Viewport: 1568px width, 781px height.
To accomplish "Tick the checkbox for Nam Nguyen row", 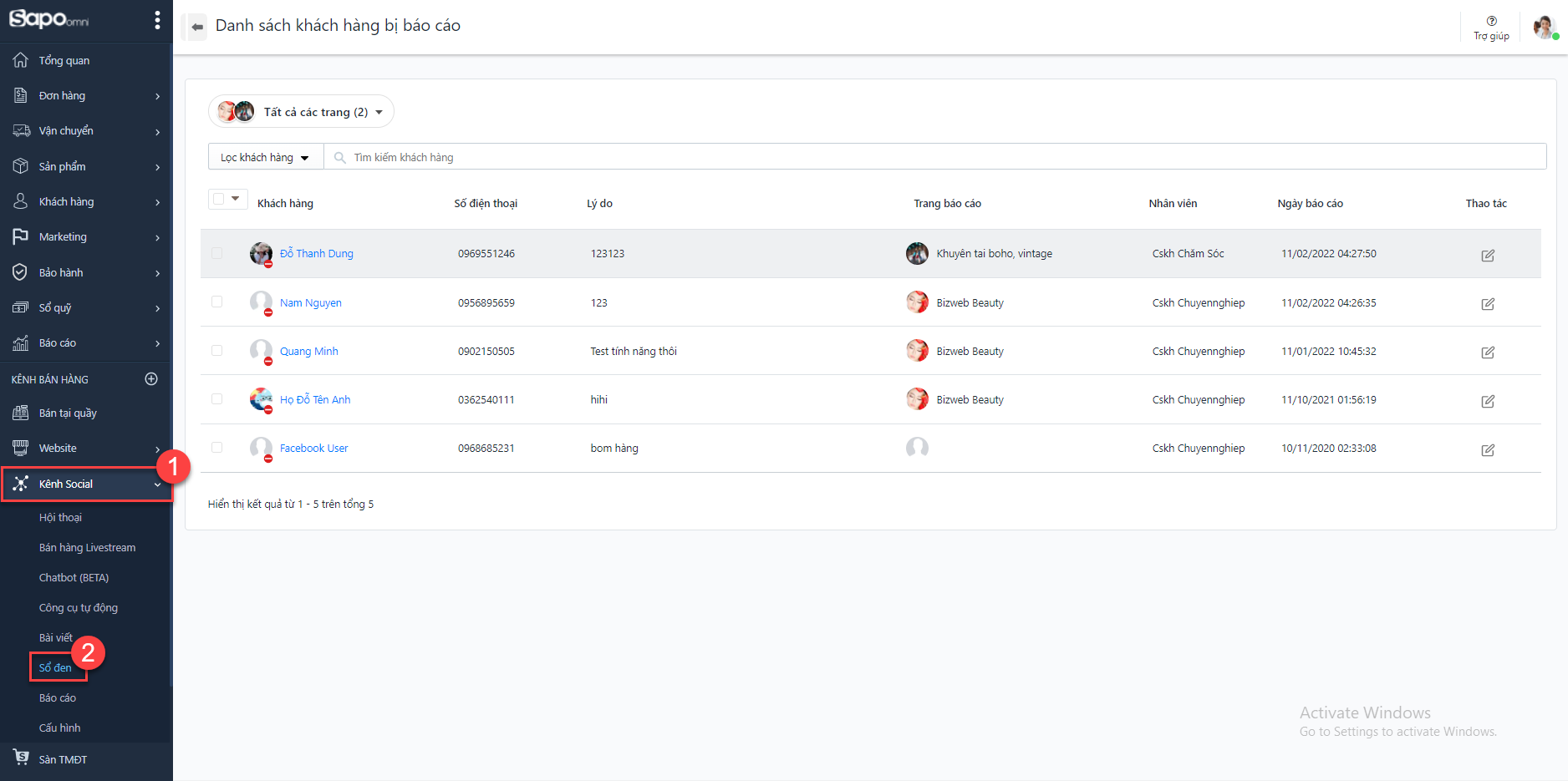I will 217,302.
